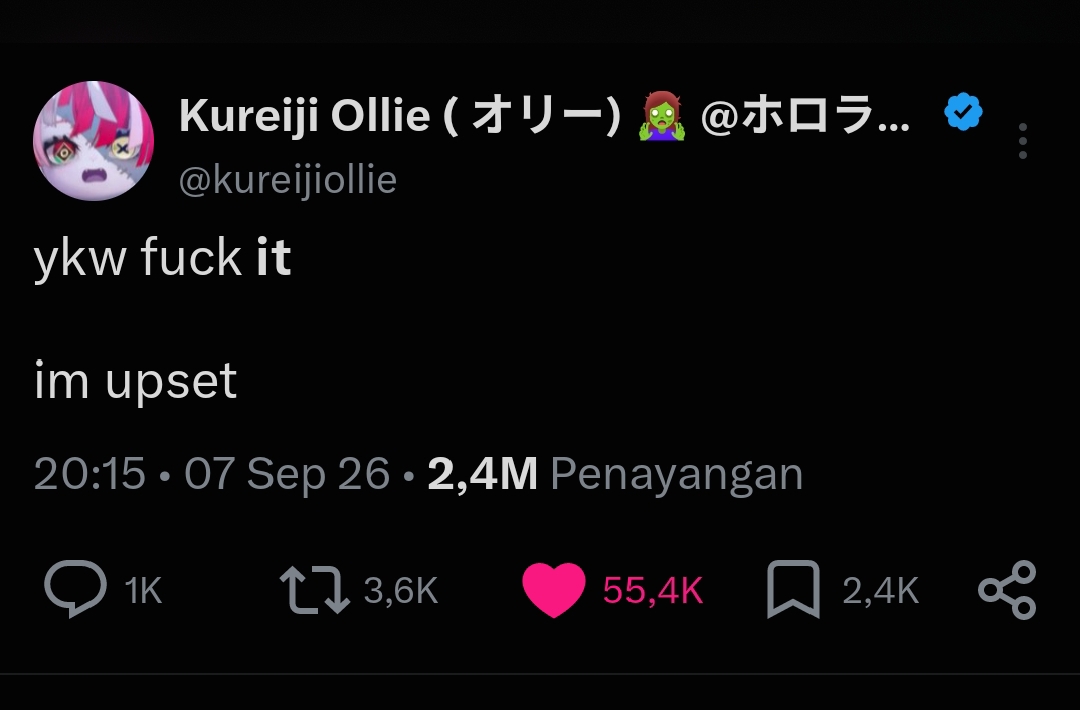This screenshot has height=710, width=1080.
Task: Click the repost arrows icon
Action: pos(315,590)
